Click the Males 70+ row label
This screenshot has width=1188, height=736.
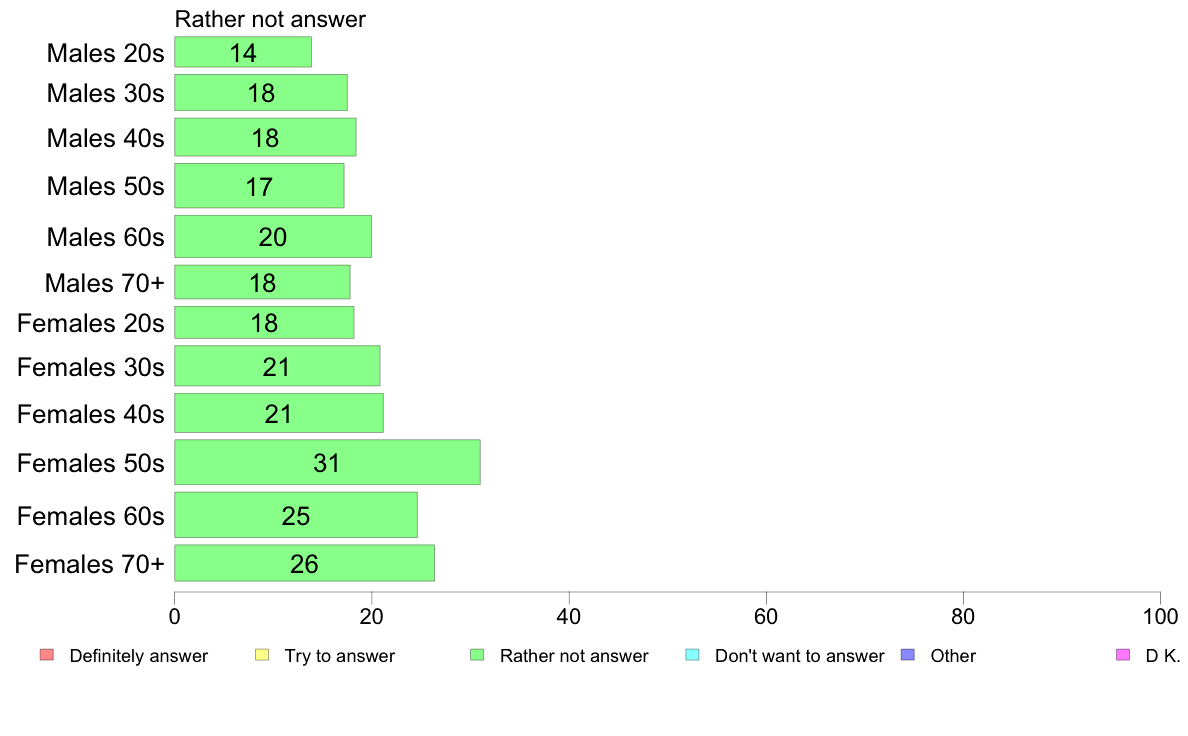coord(104,283)
